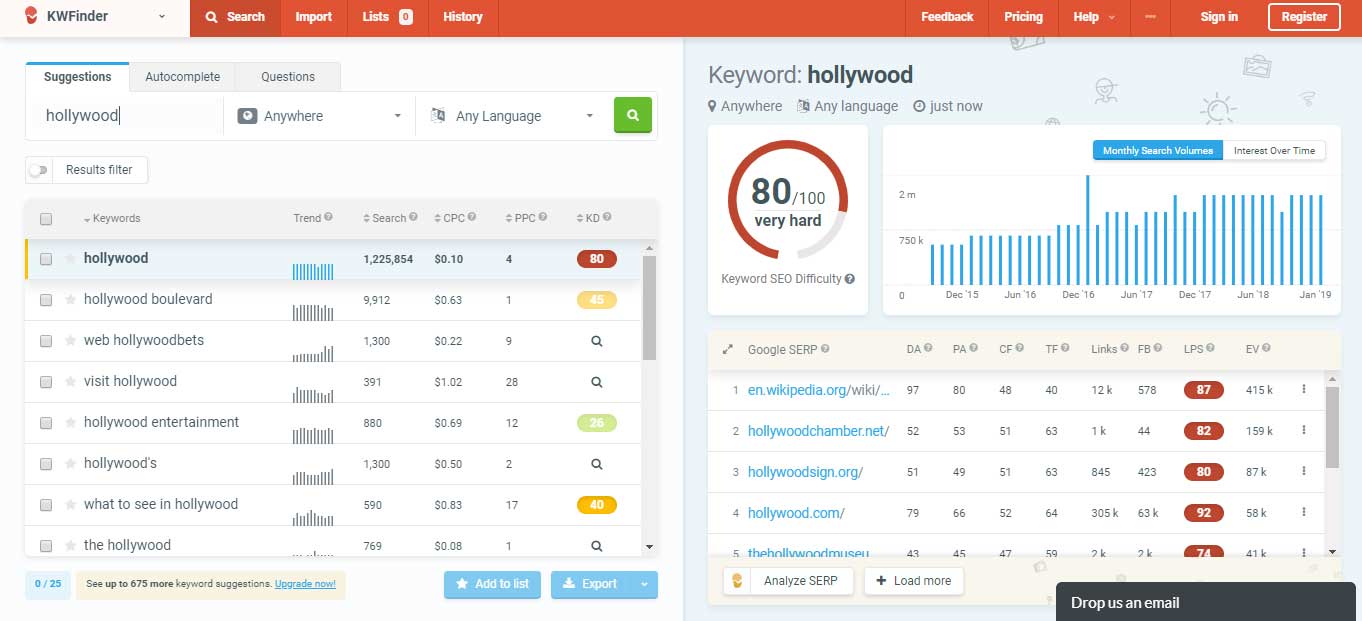Select all keywords with the header checkbox
This screenshot has width=1362, height=621.
click(x=45, y=217)
